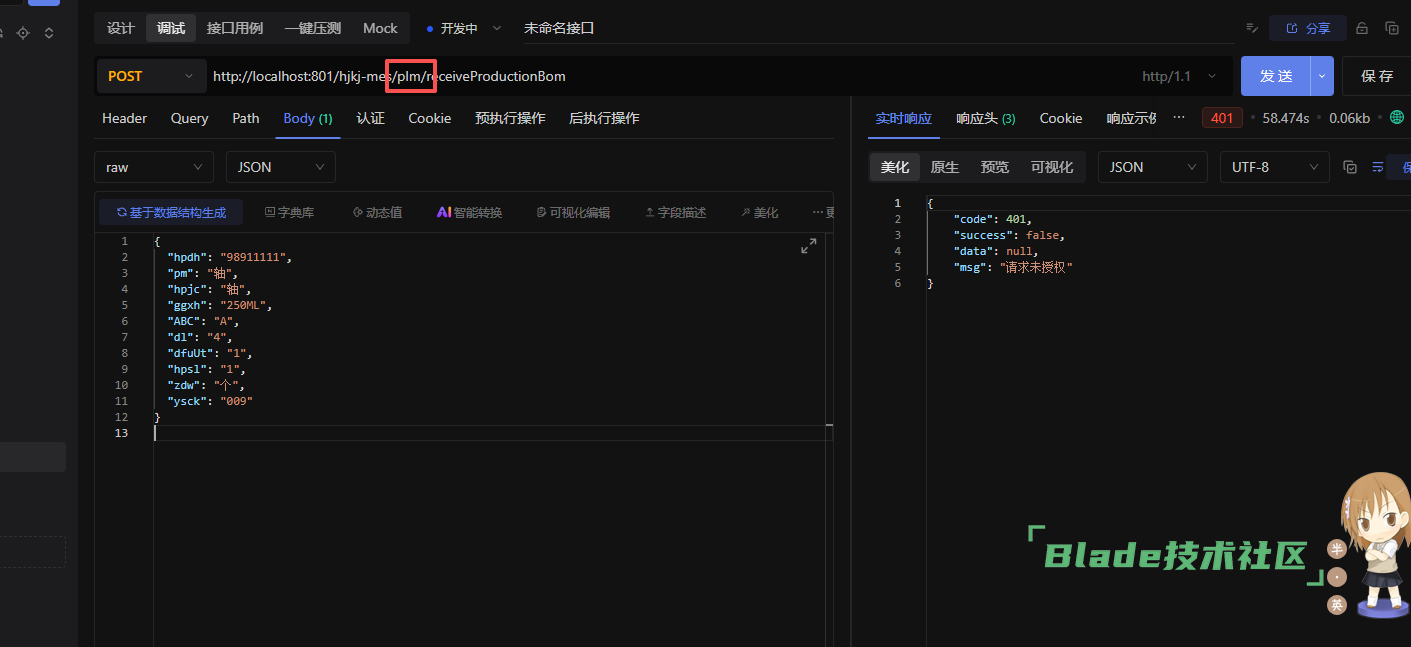Toggle word wrap icon in the response toolbar
Screen dimensions: 1411x647
click(1378, 167)
